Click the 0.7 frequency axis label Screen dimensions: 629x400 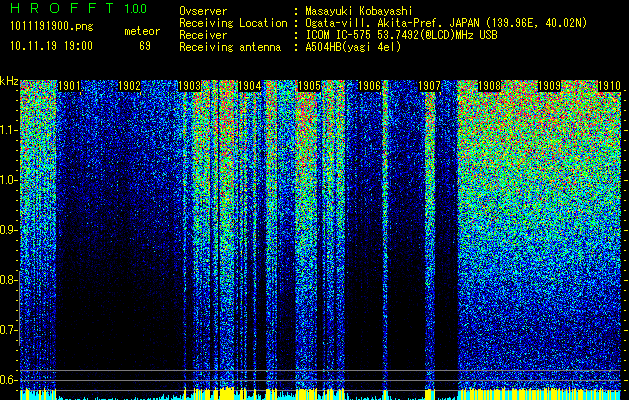pyautogui.click(x=7, y=330)
